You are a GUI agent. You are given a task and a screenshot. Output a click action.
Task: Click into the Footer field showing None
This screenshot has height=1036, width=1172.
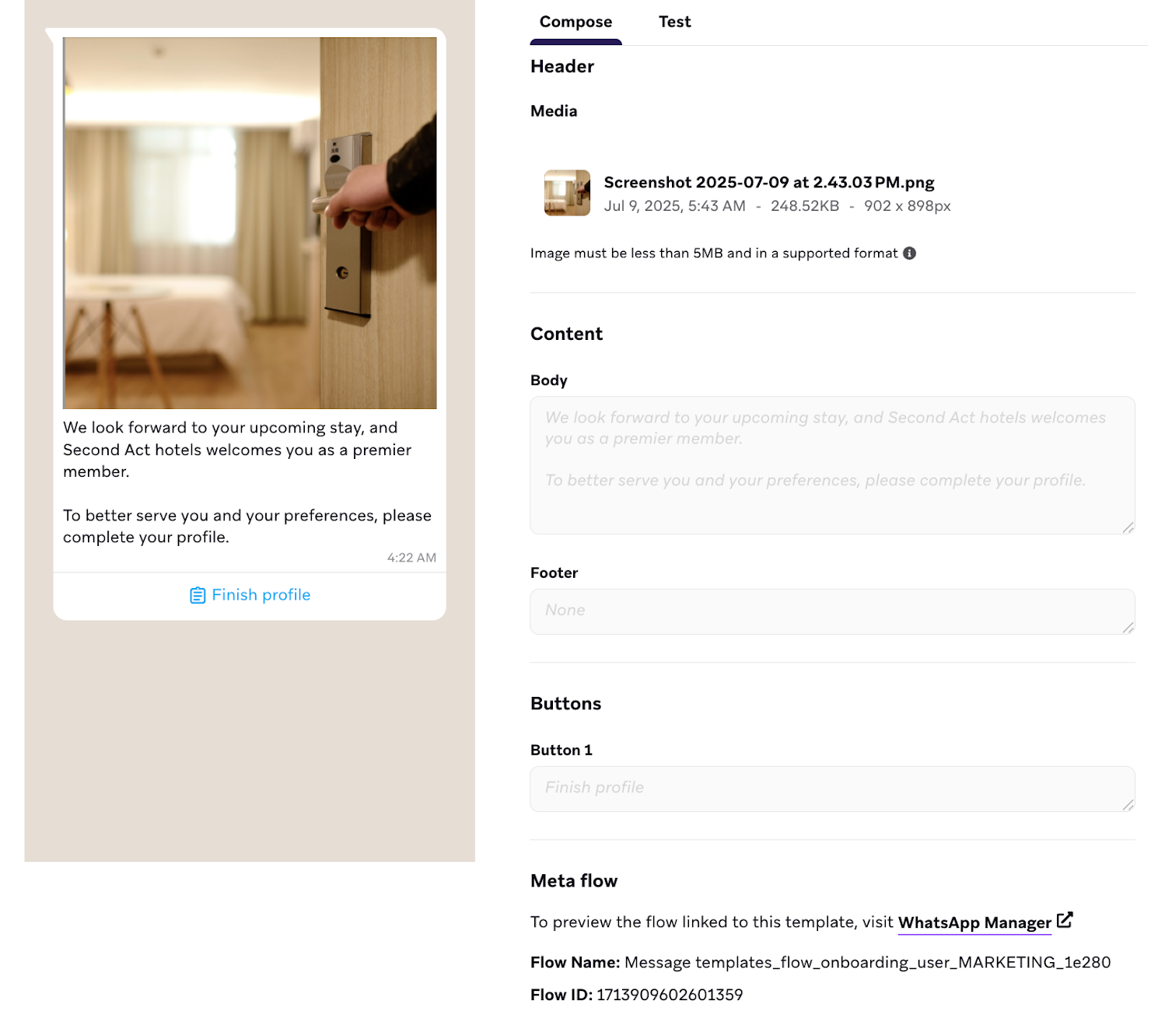(x=831, y=611)
